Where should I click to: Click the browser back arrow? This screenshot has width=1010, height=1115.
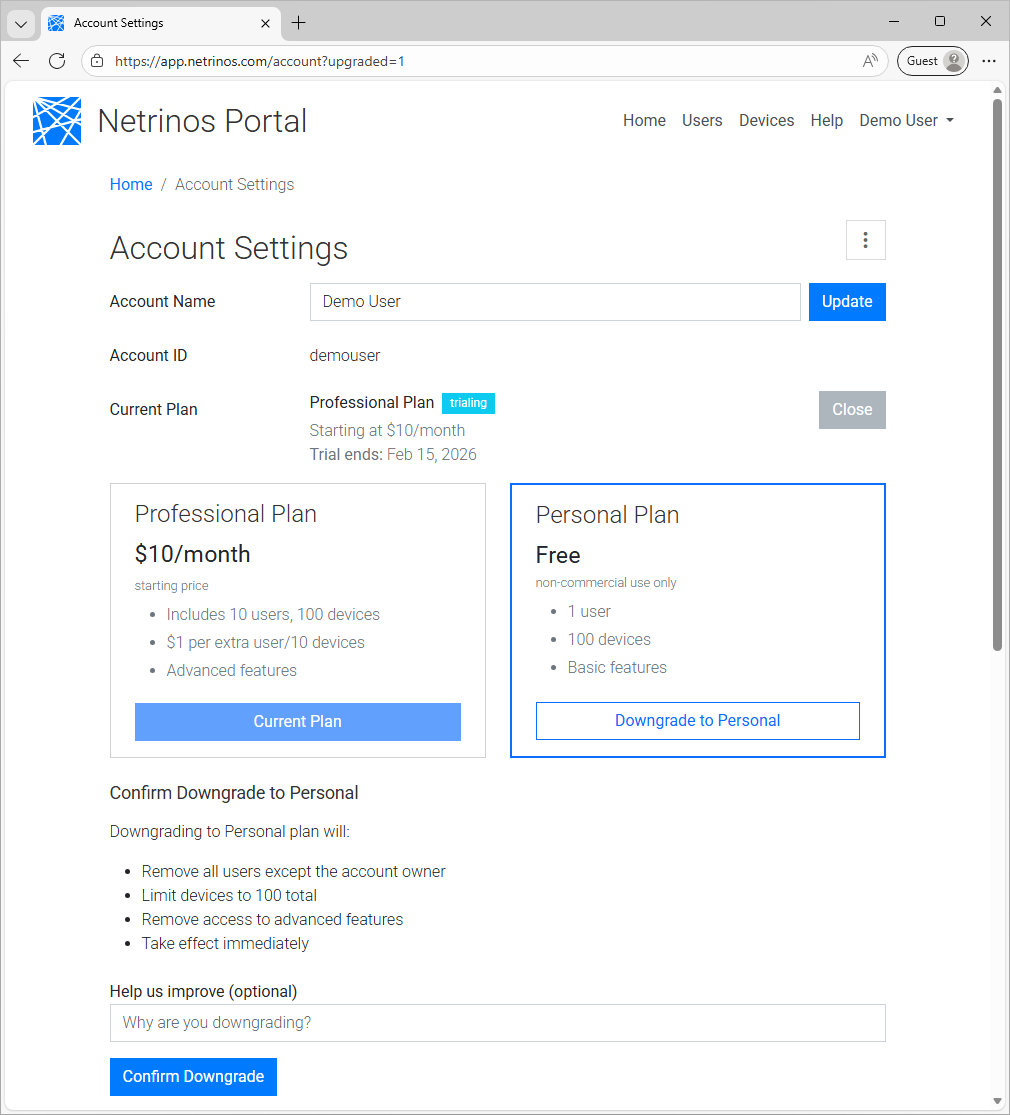21,61
